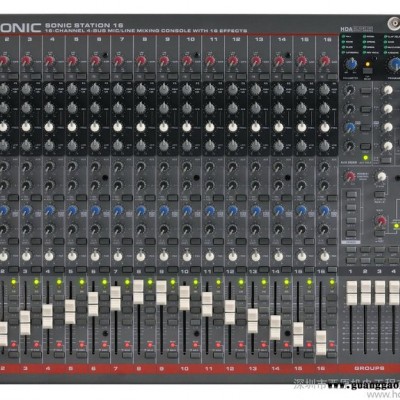Click channel 4's blue aux knob
This screenshot has width=400, height=400.
click(49, 210)
